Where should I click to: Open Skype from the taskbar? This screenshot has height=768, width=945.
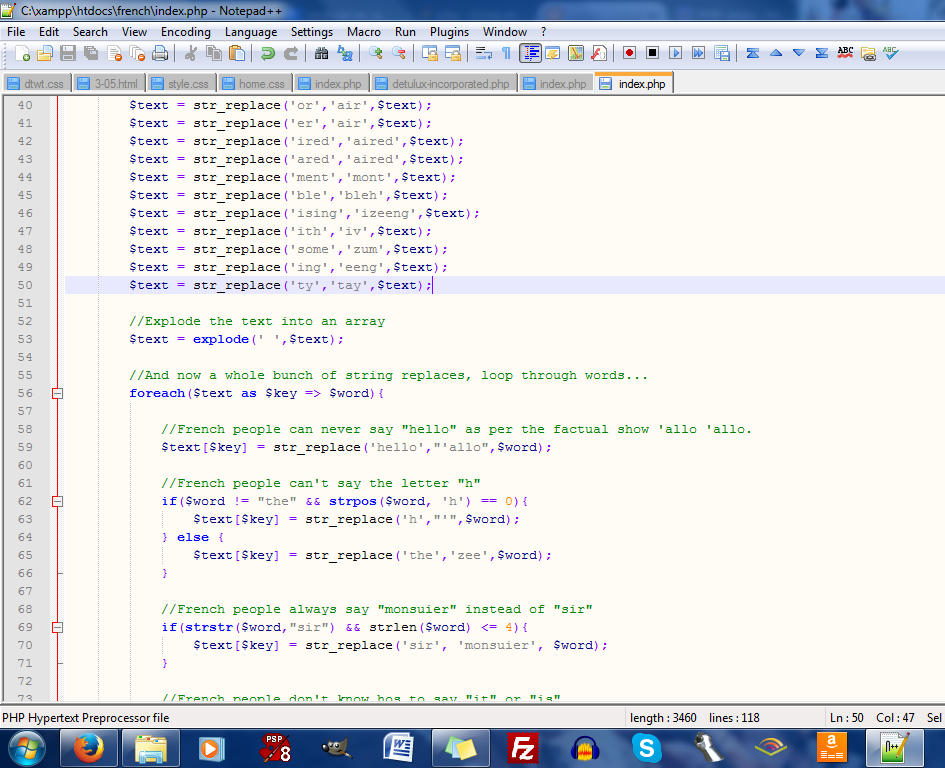click(x=647, y=749)
